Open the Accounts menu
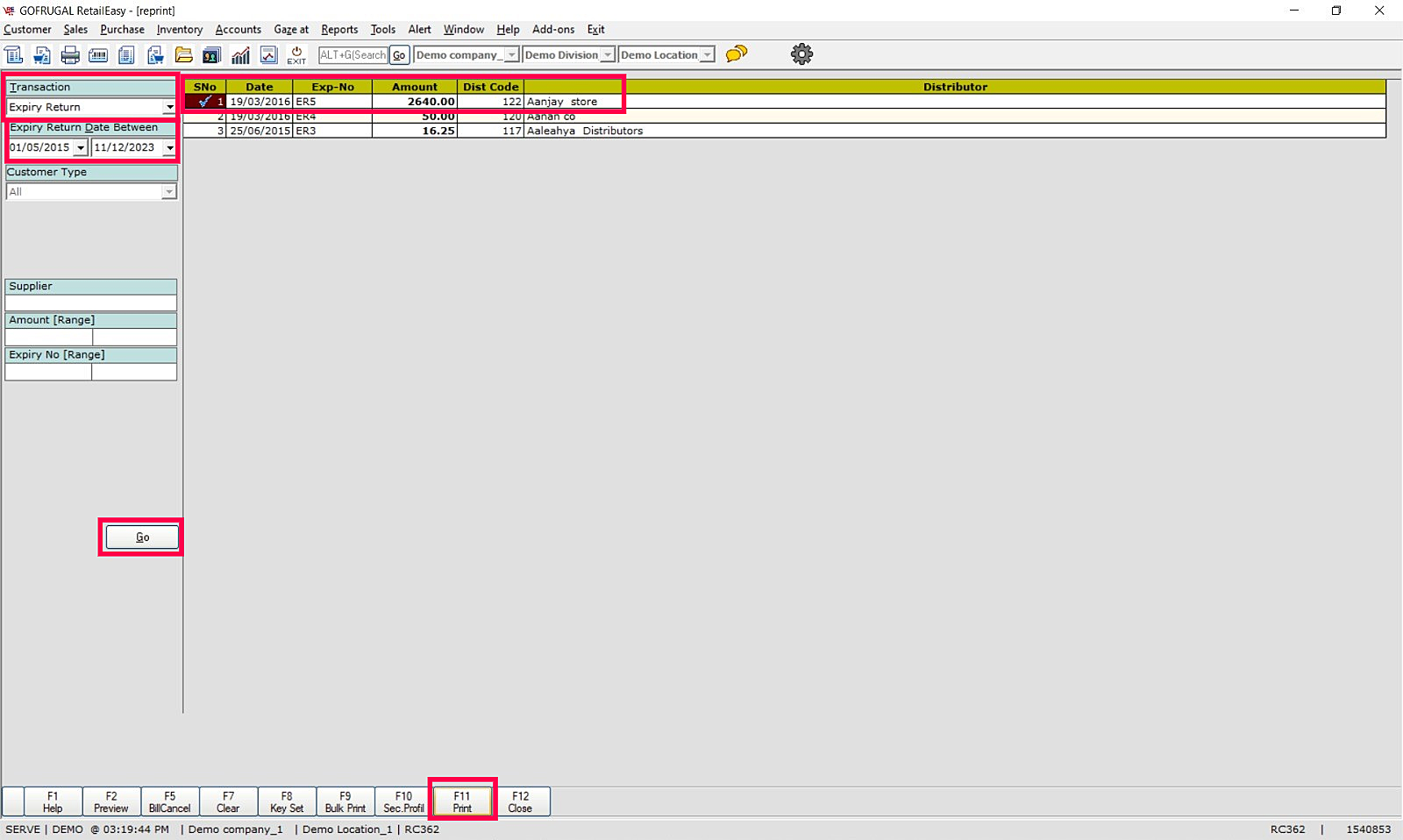The image size is (1403, 840). click(239, 30)
